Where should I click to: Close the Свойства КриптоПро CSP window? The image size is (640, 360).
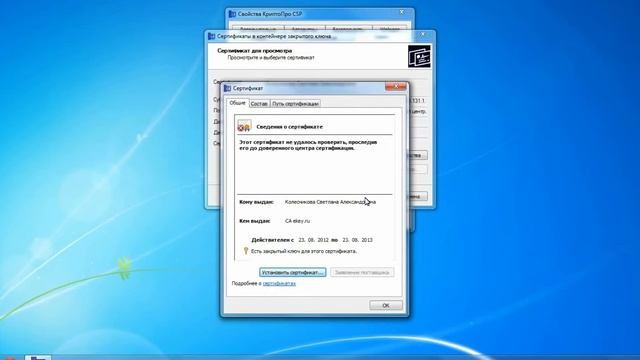pos(402,13)
